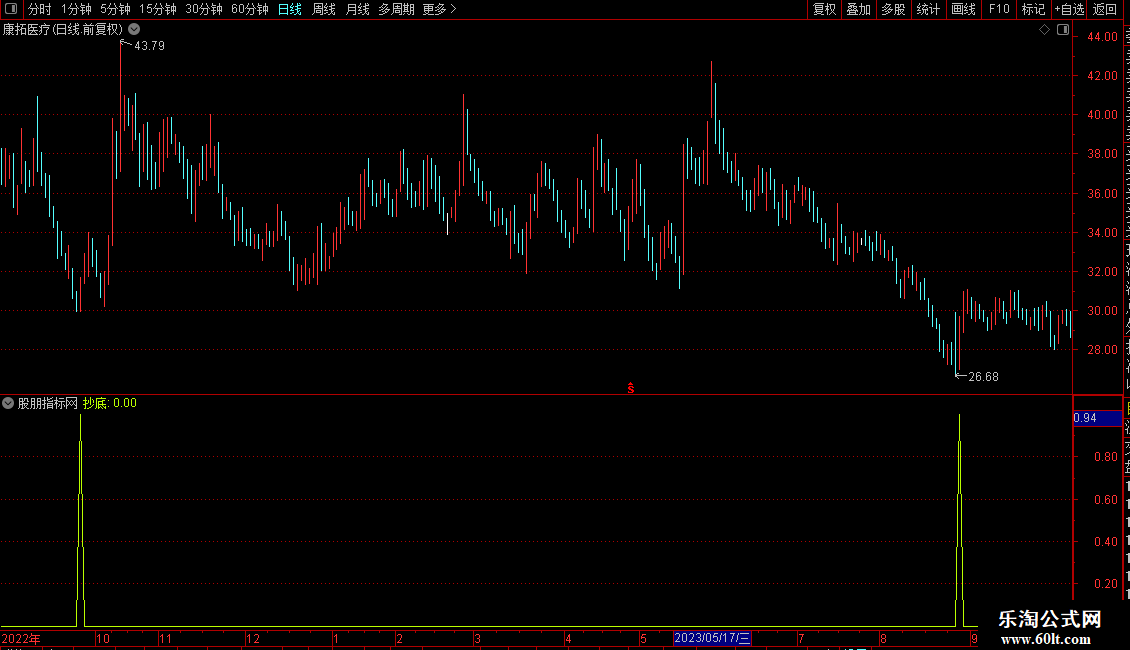Click the 2022年 label on time axis
The width and height of the screenshot is (1130, 650).
click(21, 638)
